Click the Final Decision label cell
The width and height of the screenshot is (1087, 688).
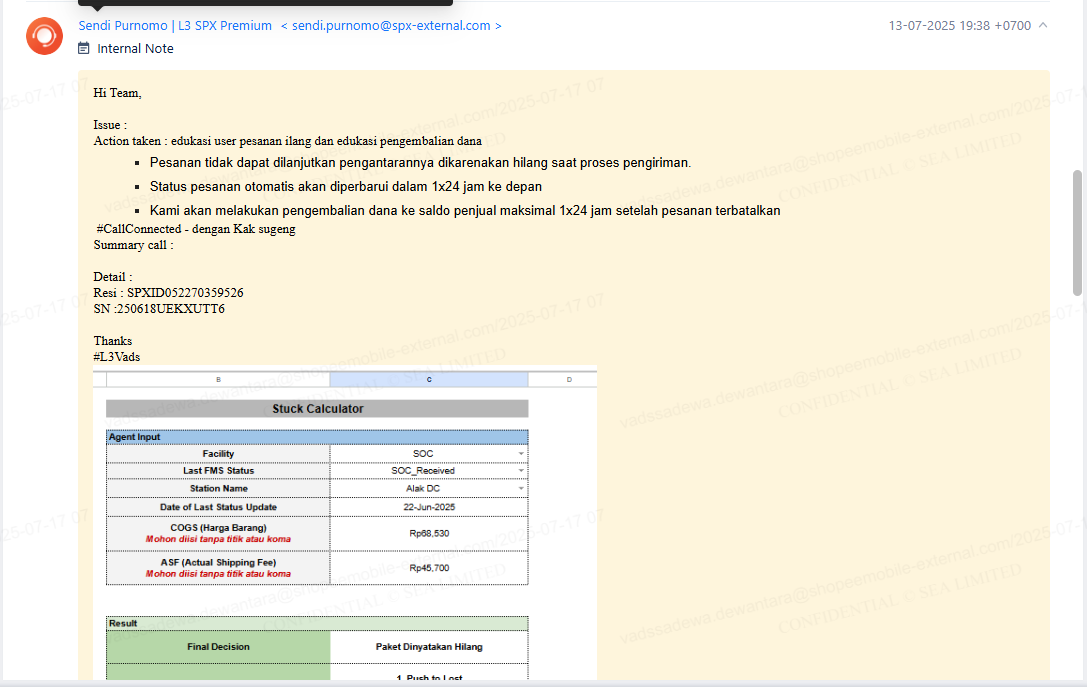pyautogui.click(x=218, y=646)
